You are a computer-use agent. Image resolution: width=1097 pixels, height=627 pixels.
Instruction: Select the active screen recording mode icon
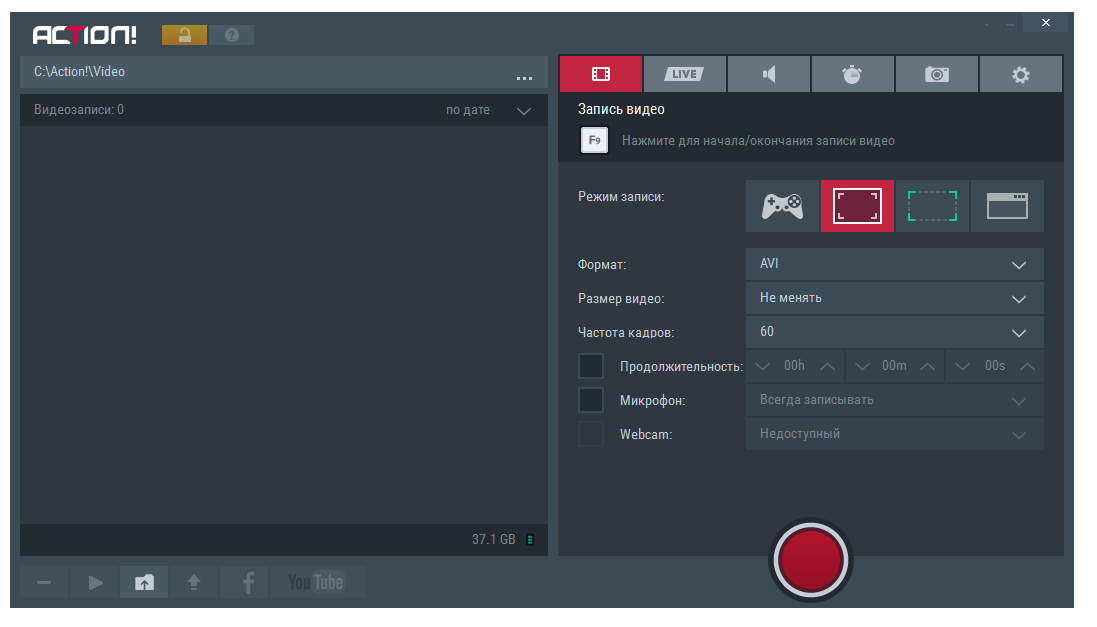tap(857, 206)
